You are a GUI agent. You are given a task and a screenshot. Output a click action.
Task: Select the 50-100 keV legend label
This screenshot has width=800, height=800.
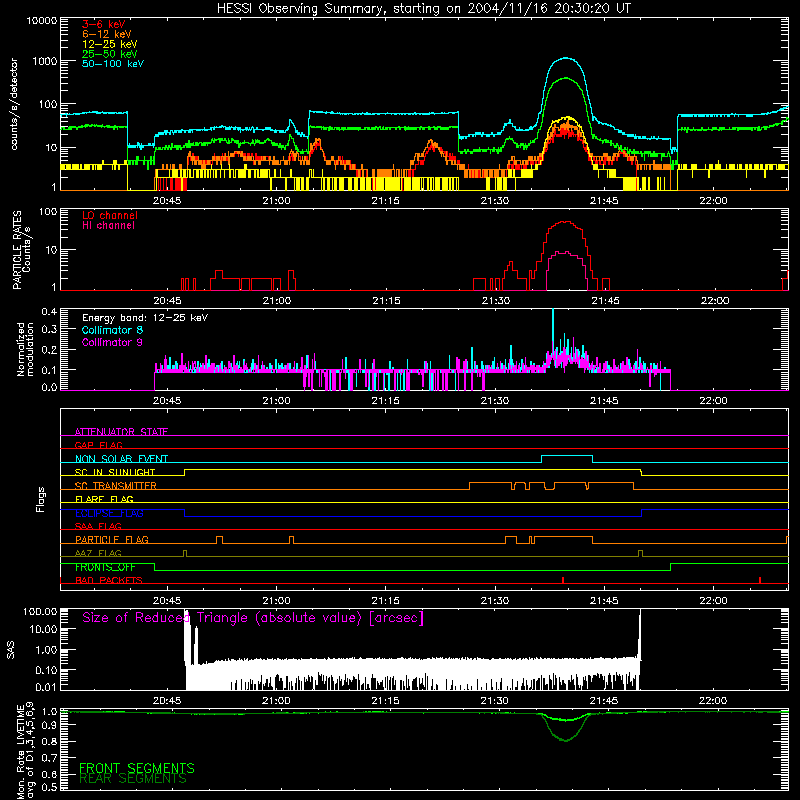coord(113,64)
